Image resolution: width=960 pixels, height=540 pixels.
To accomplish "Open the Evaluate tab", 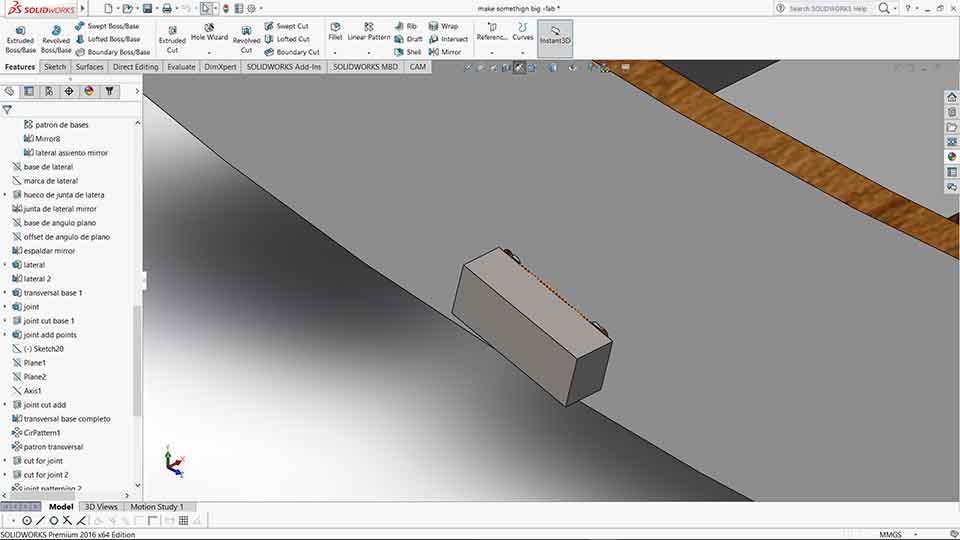I will pyautogui.click(x=181, y=67).
